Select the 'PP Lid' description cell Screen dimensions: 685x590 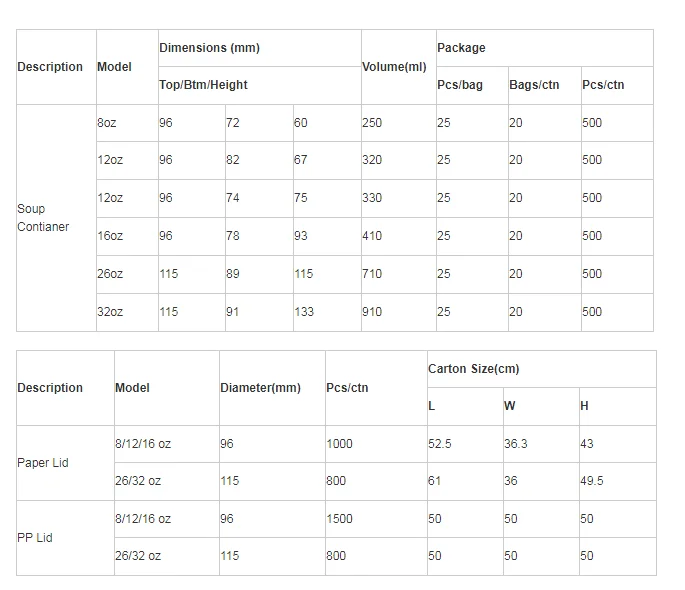(35, 538)
